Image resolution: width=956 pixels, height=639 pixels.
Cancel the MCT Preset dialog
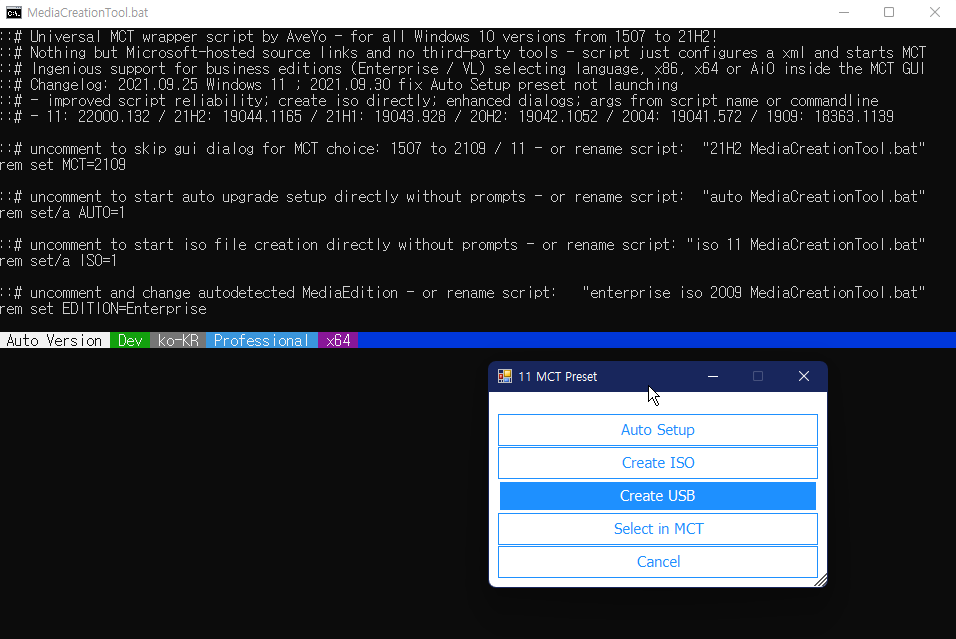pos(657,562)
